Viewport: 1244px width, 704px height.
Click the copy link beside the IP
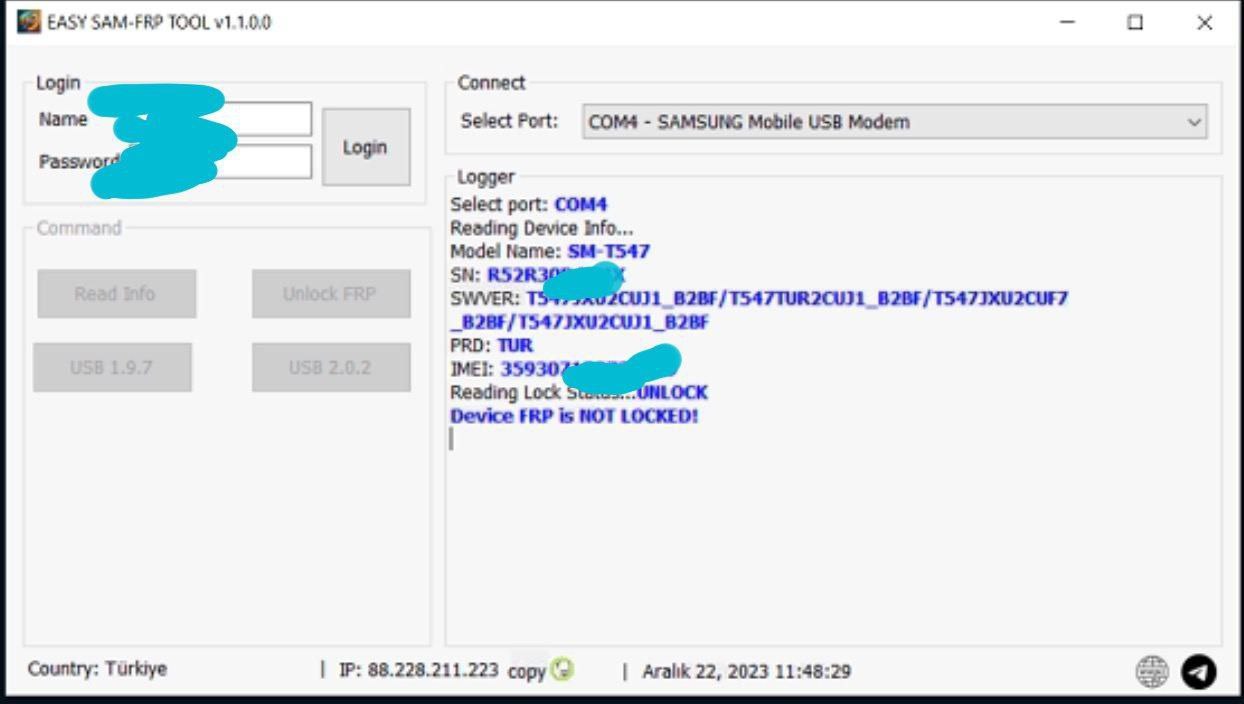(x=526, y=671)
